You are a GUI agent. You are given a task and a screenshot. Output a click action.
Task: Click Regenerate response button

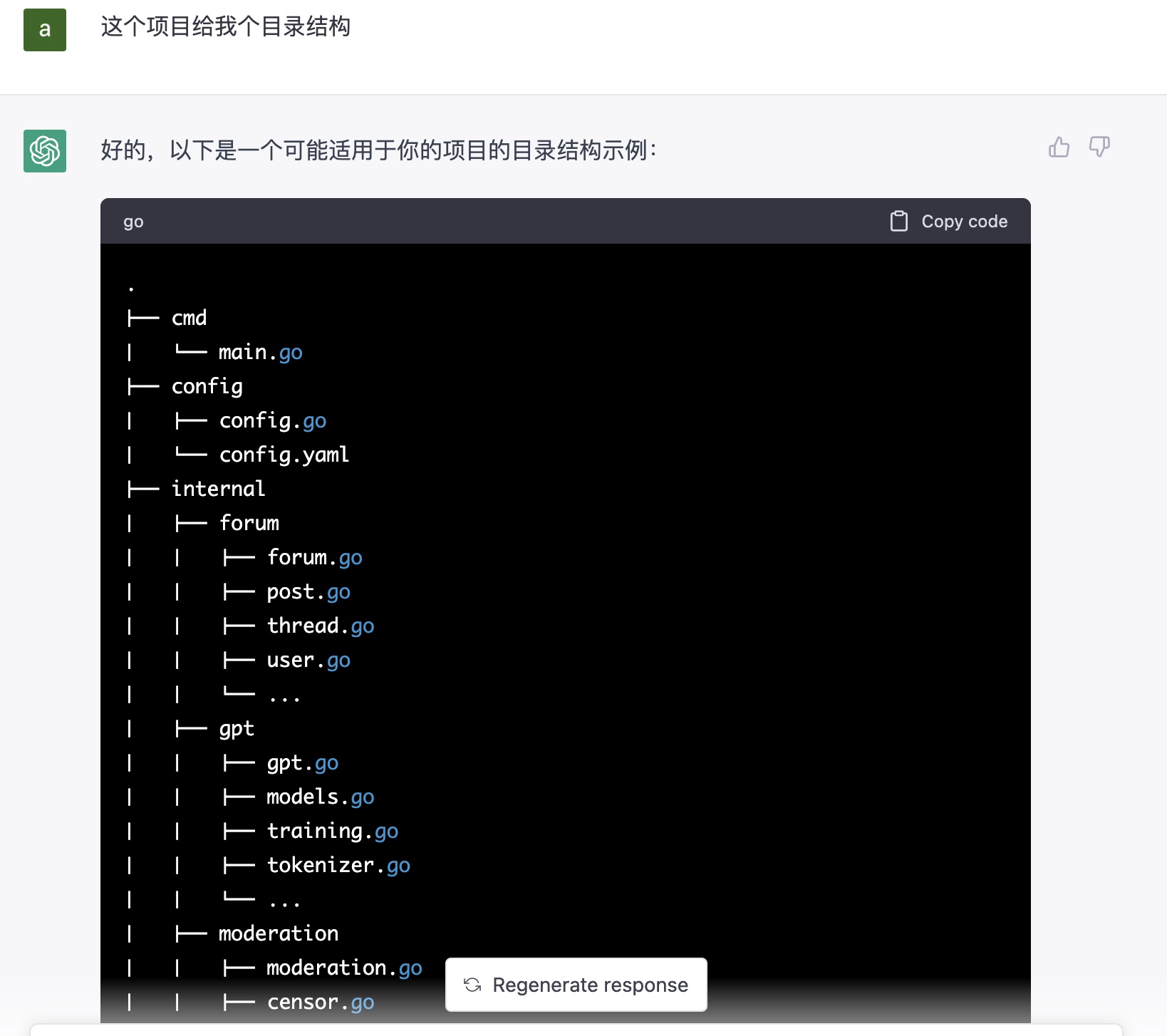pos(576,985)
